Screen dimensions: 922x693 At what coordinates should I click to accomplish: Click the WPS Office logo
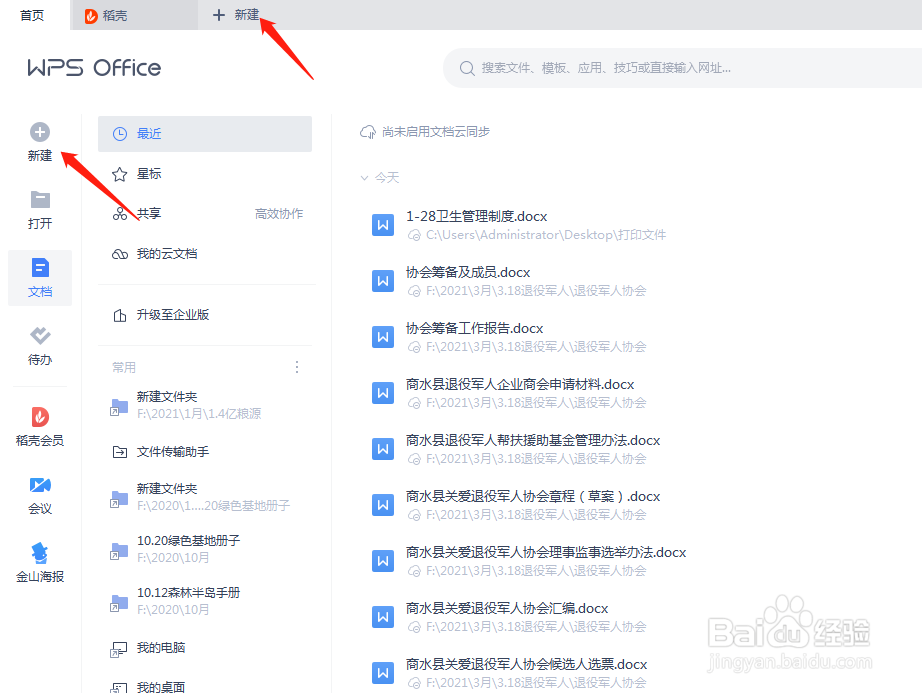point(94,68)
